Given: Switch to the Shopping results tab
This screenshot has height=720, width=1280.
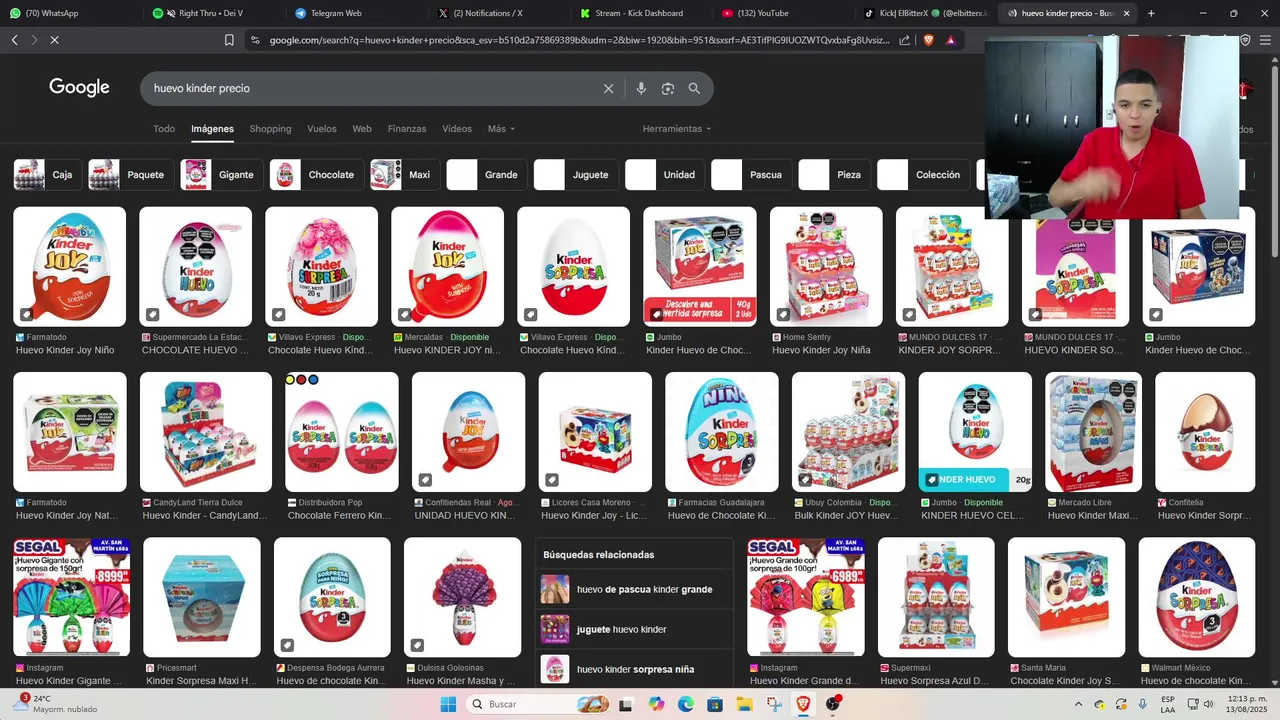Looking at the screenshot, I should click(270, 129).
